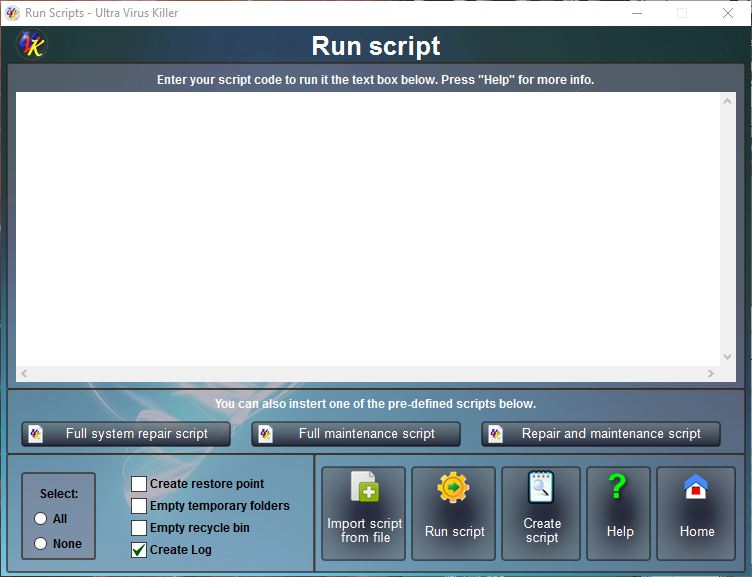Close the Run Scripts window
Screen dimensions: 752x577
(728, 13)
